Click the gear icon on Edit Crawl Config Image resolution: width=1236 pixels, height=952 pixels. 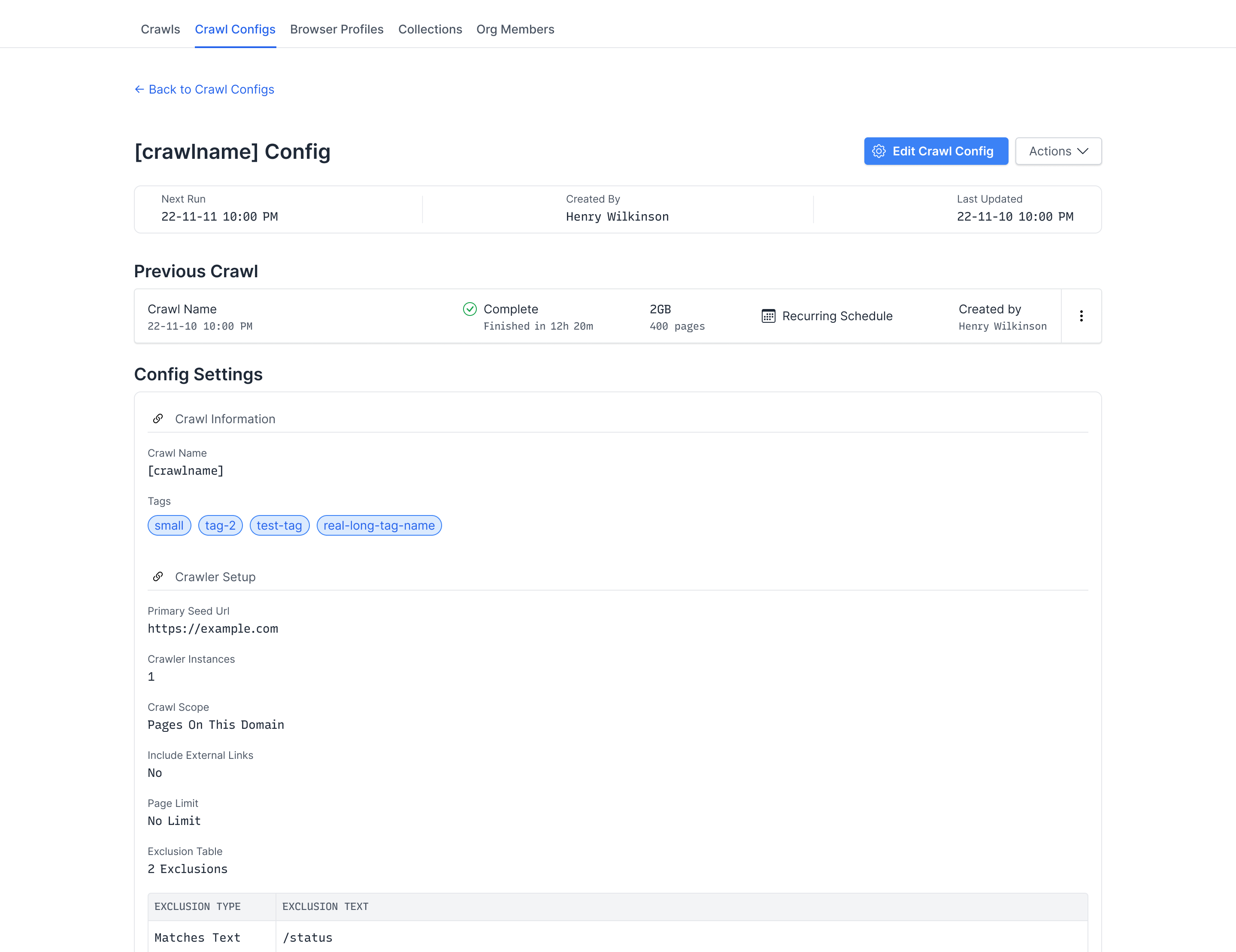click(879, 151)
